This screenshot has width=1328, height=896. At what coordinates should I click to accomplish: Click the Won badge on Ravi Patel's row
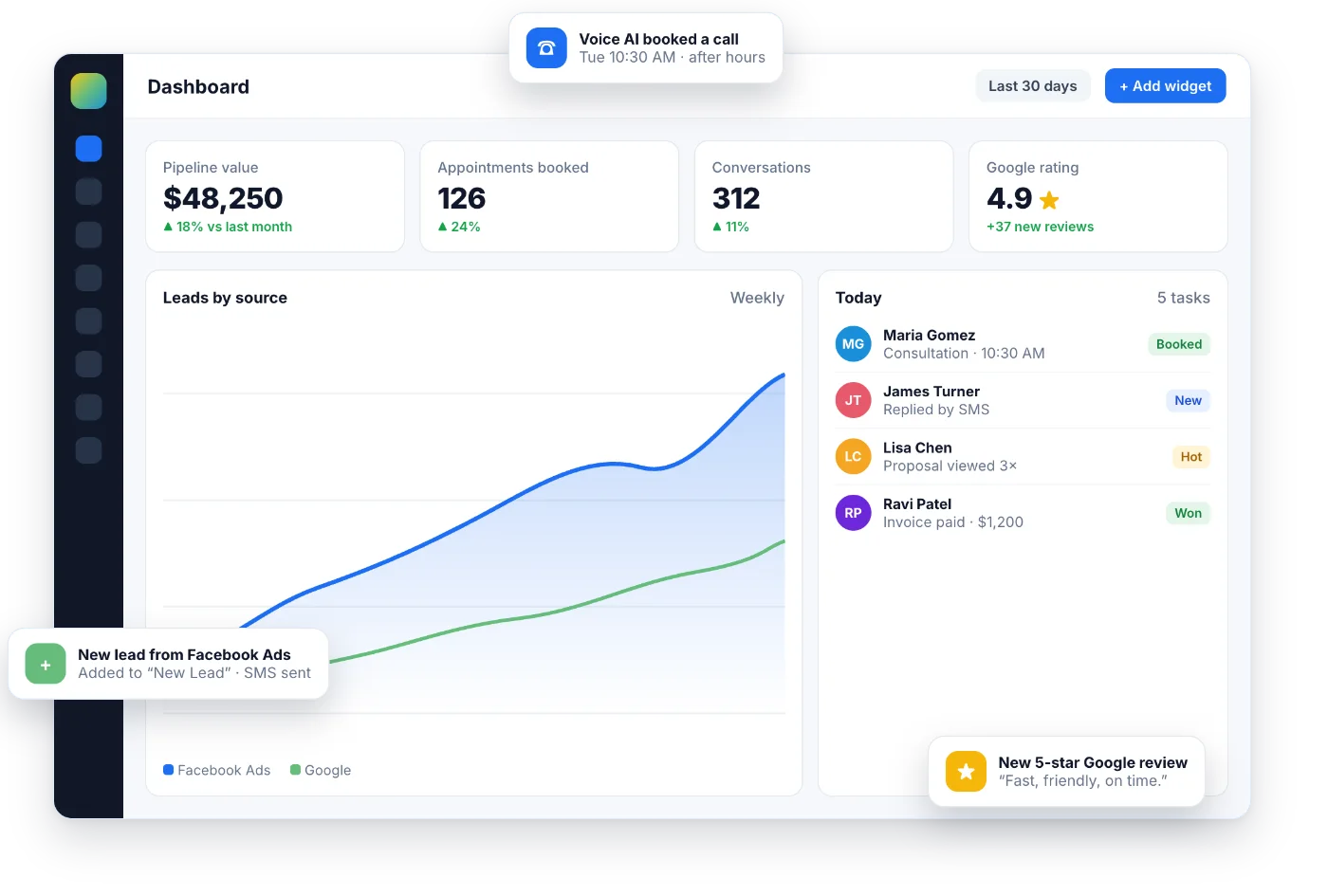[x=1188, y=513]
